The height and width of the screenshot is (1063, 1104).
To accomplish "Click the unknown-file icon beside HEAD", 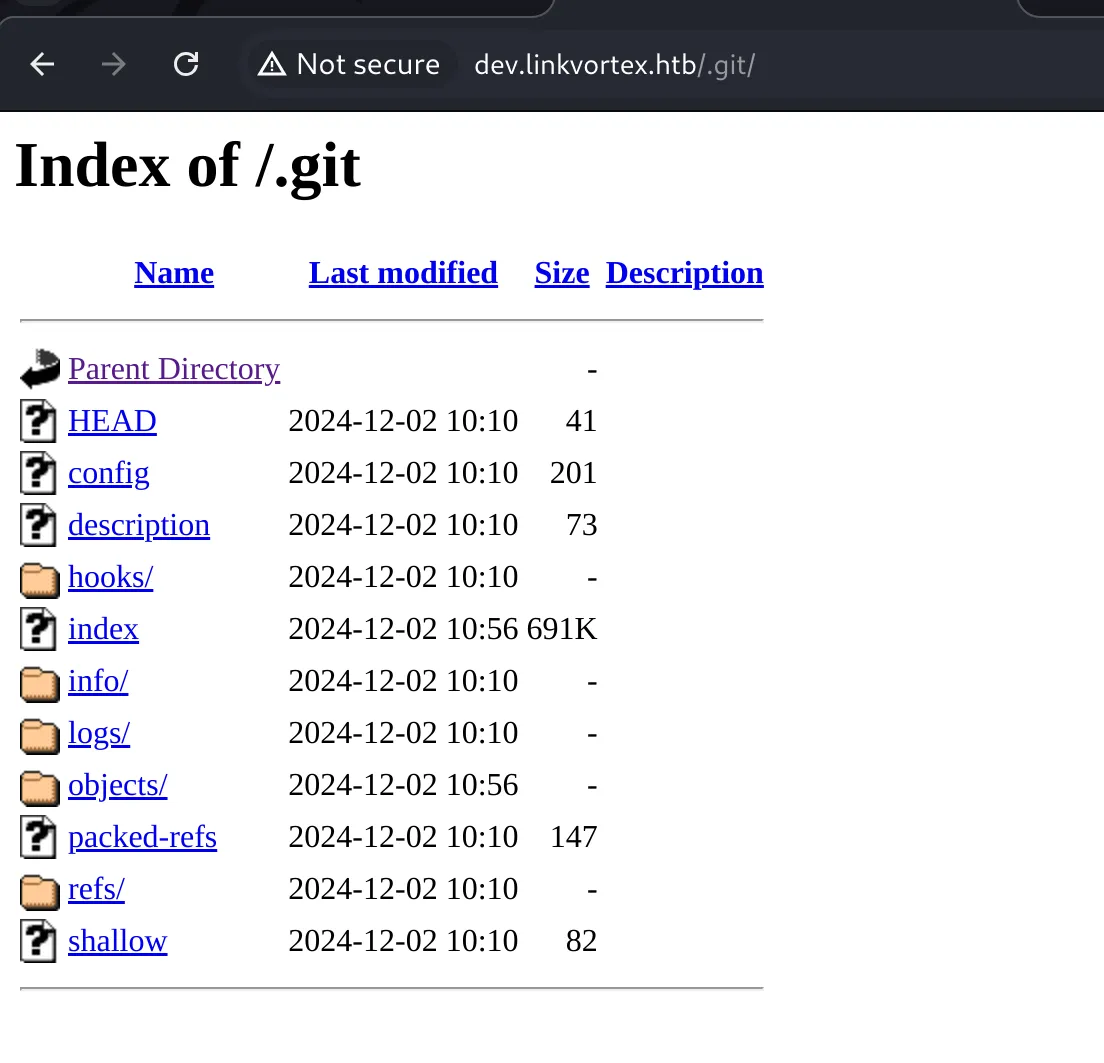I will [x=38, y=421].
